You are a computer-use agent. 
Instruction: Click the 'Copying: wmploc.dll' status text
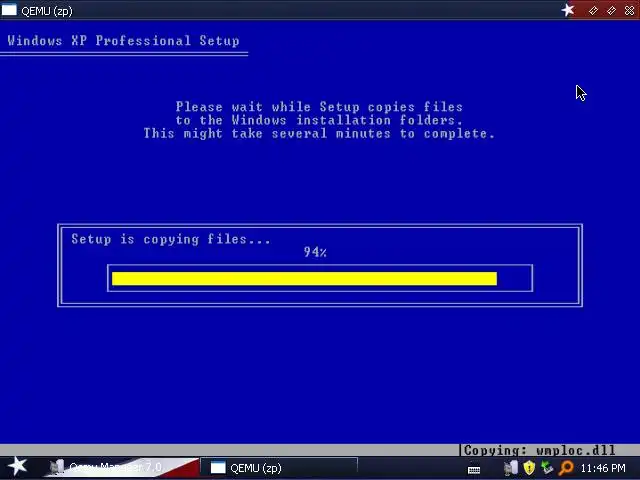pos(540,451)
